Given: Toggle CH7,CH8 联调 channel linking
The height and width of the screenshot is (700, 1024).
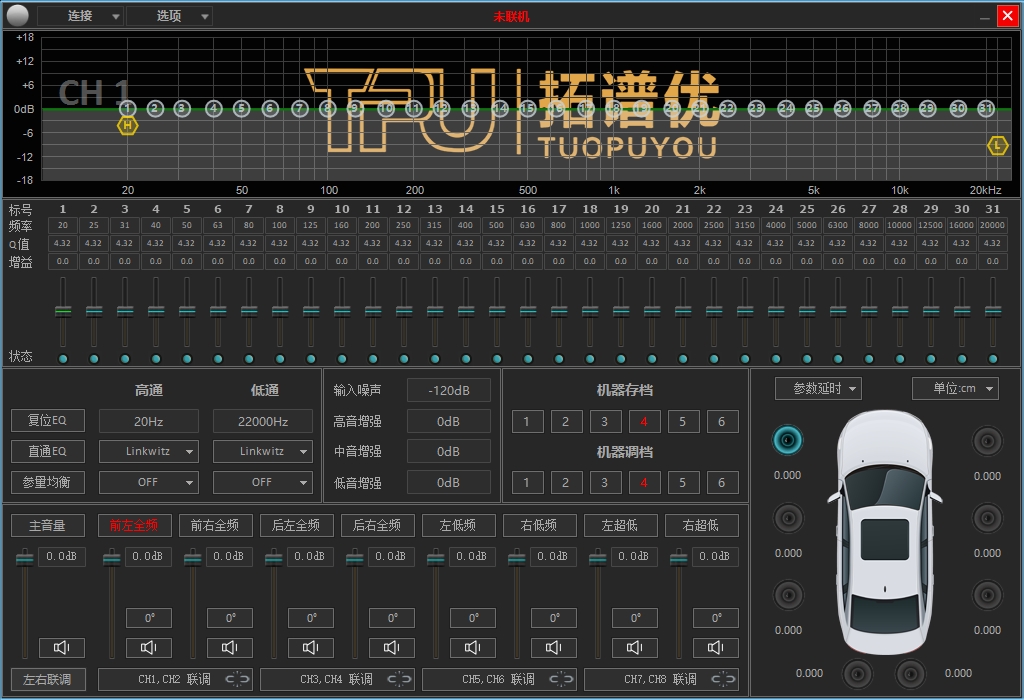Looking at the screenshot, I should point(661,679).
